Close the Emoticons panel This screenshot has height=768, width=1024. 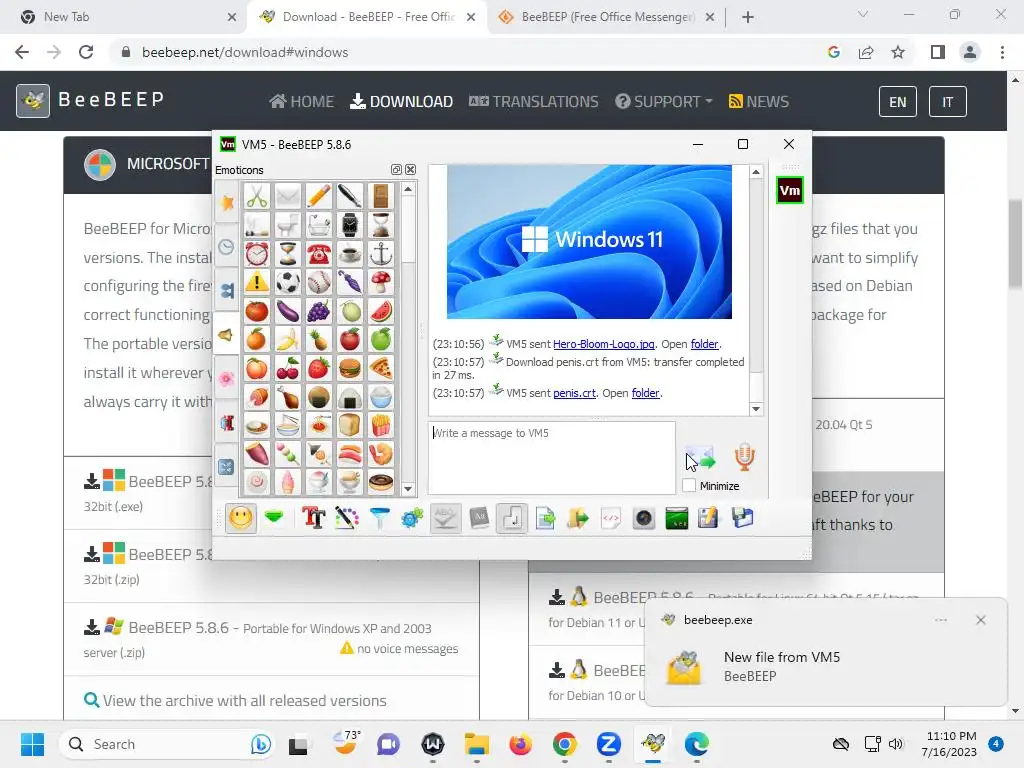pos(410,170)
